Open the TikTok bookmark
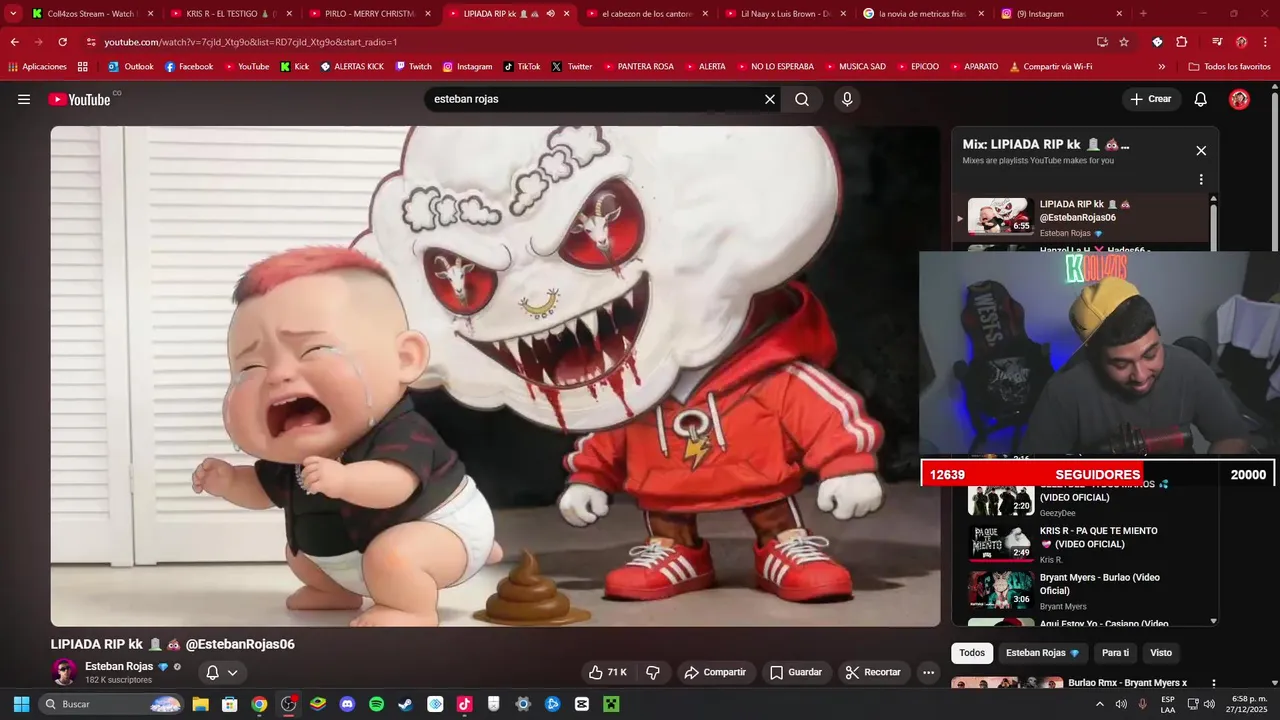Screen dimensions: 1280x720 click(x=522, y=67)
